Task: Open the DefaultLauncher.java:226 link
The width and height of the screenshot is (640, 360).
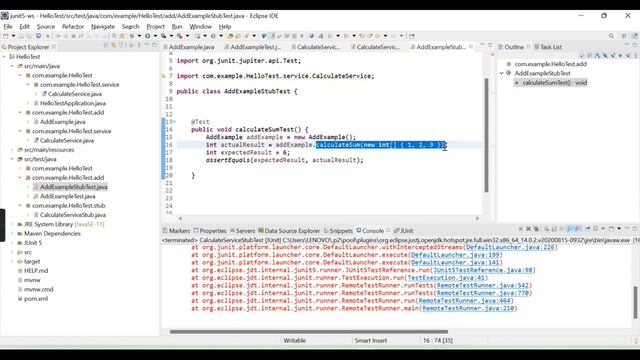Action: pos(510,247)
